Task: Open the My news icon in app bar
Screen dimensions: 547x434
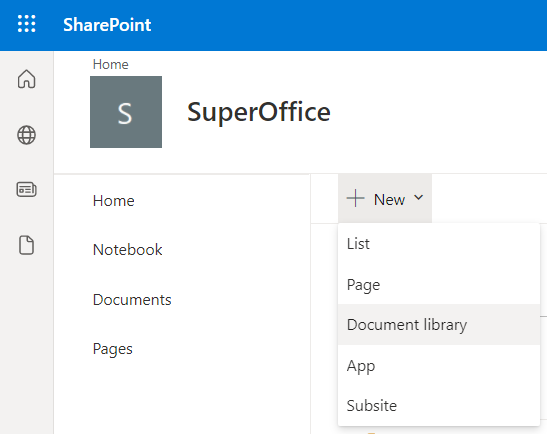Action: [27, 189]
